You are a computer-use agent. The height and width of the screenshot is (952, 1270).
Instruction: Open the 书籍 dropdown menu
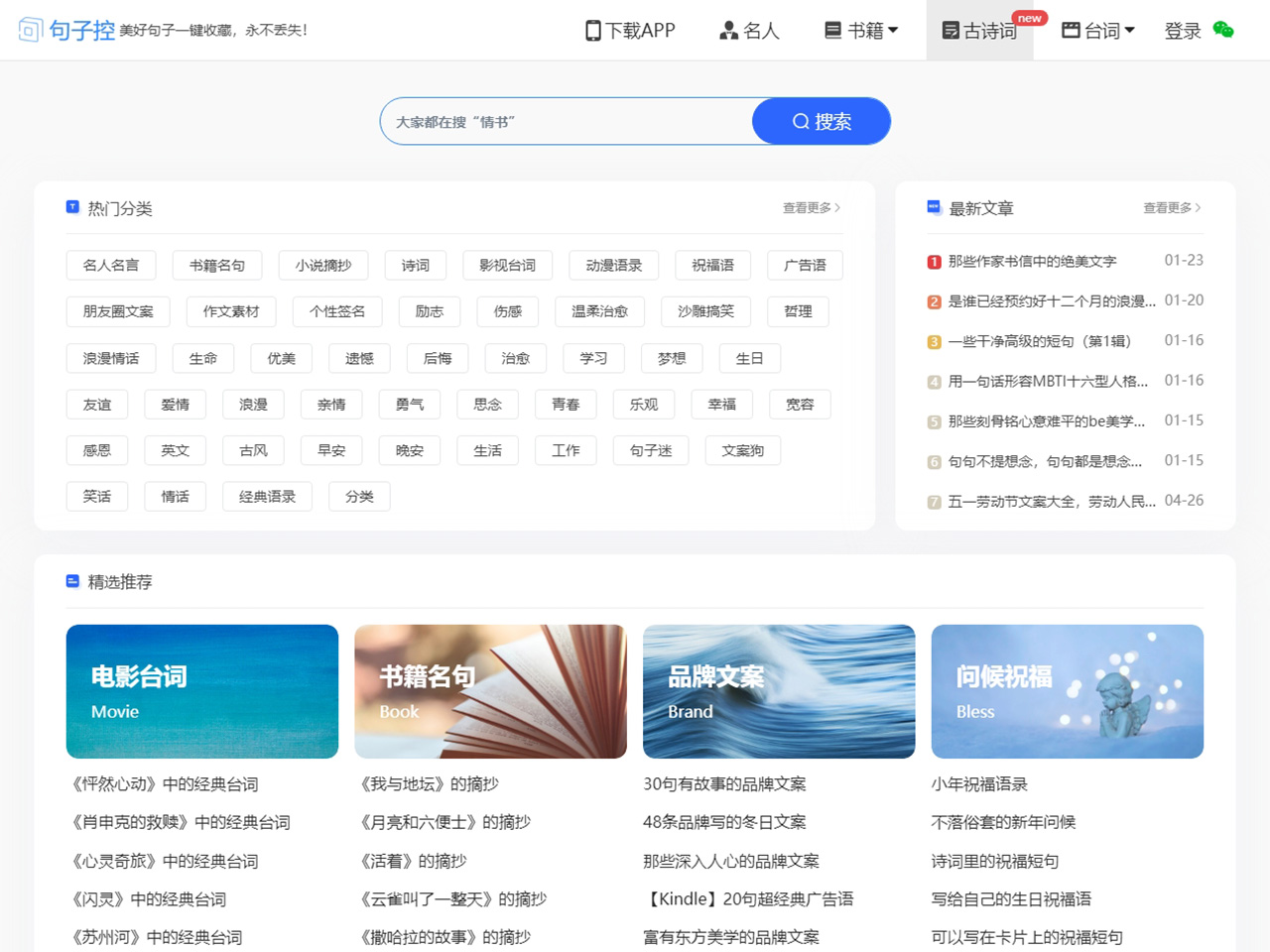pyautogui.click(x=863, y=30)
